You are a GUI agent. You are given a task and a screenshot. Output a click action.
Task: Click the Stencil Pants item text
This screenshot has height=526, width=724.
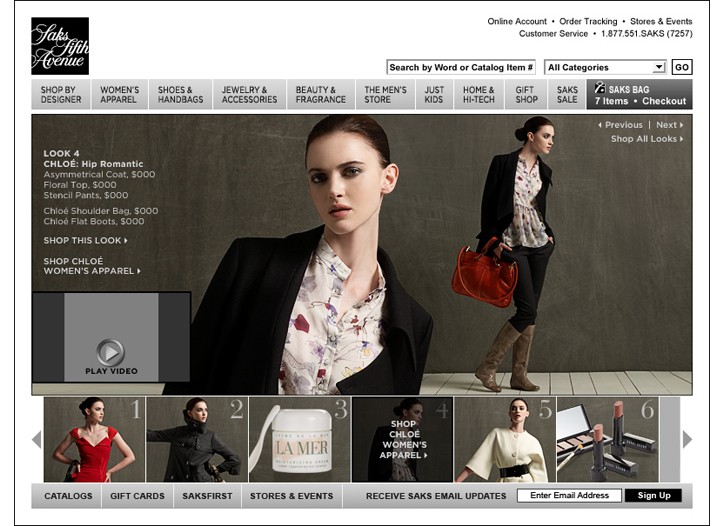pyautogui.click(x=86, y=195)
